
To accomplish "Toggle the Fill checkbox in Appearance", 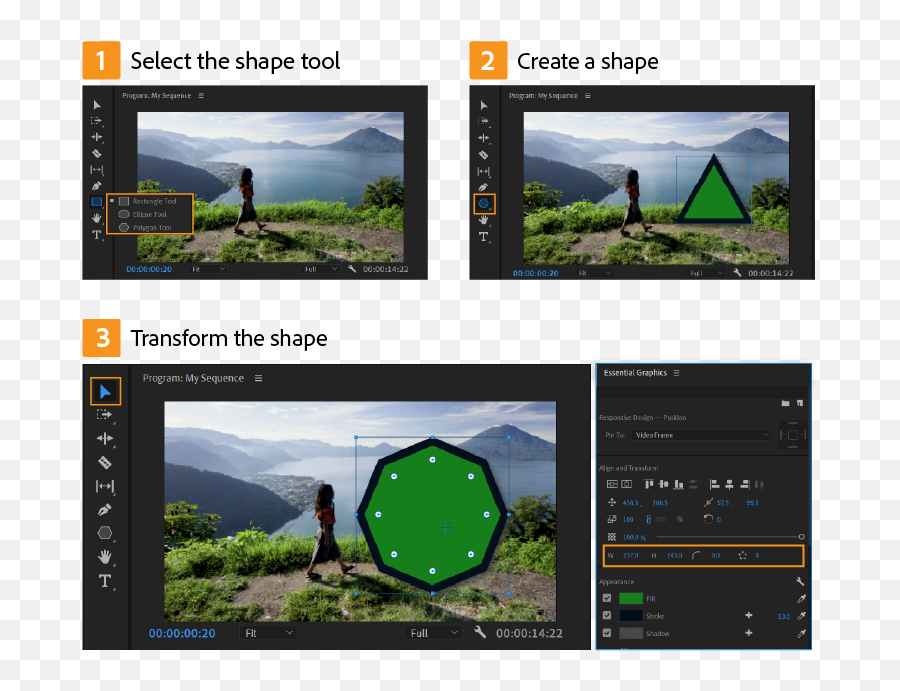I will point(607,598).
